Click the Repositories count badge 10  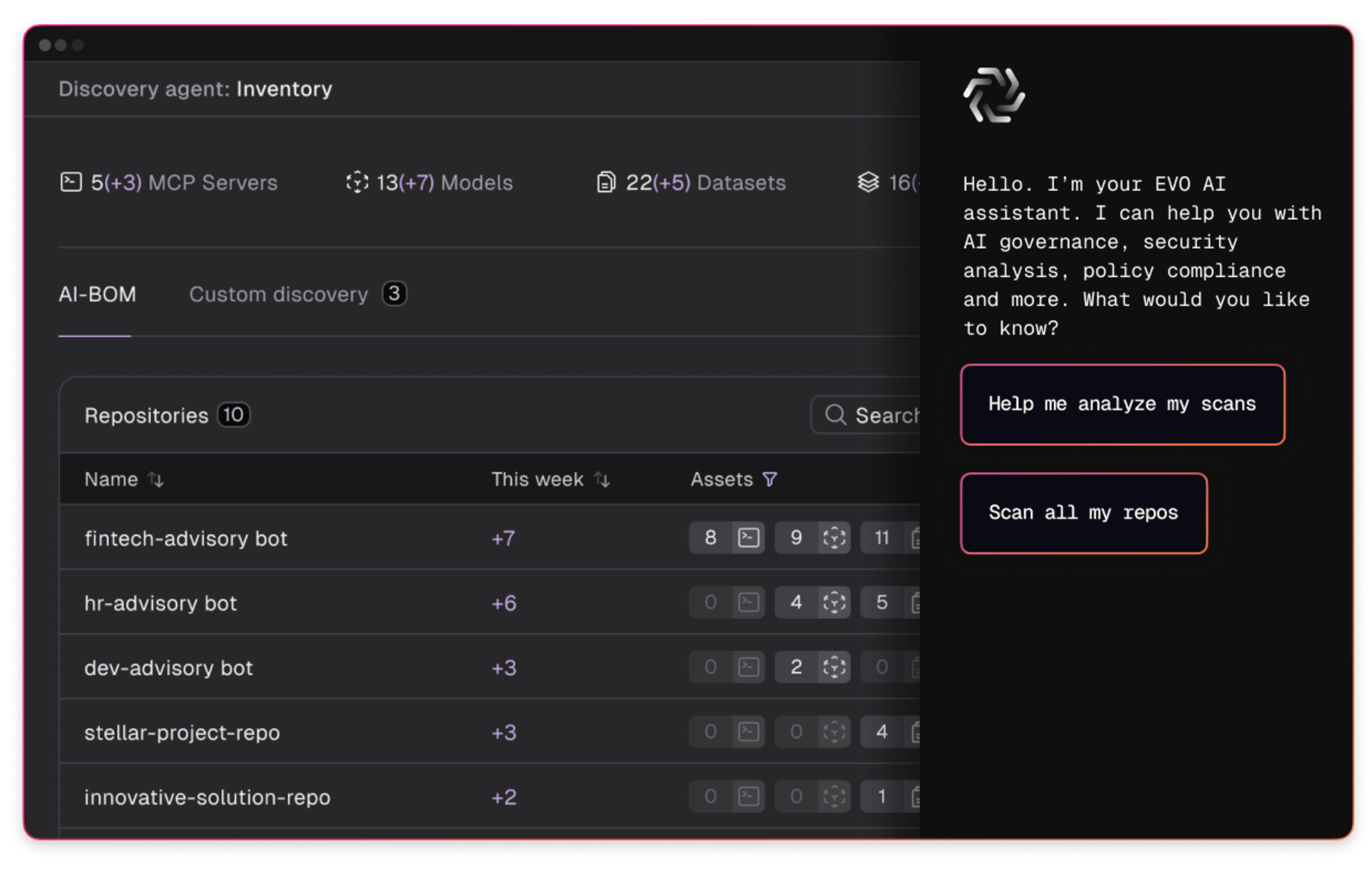[x=233, y=415]
